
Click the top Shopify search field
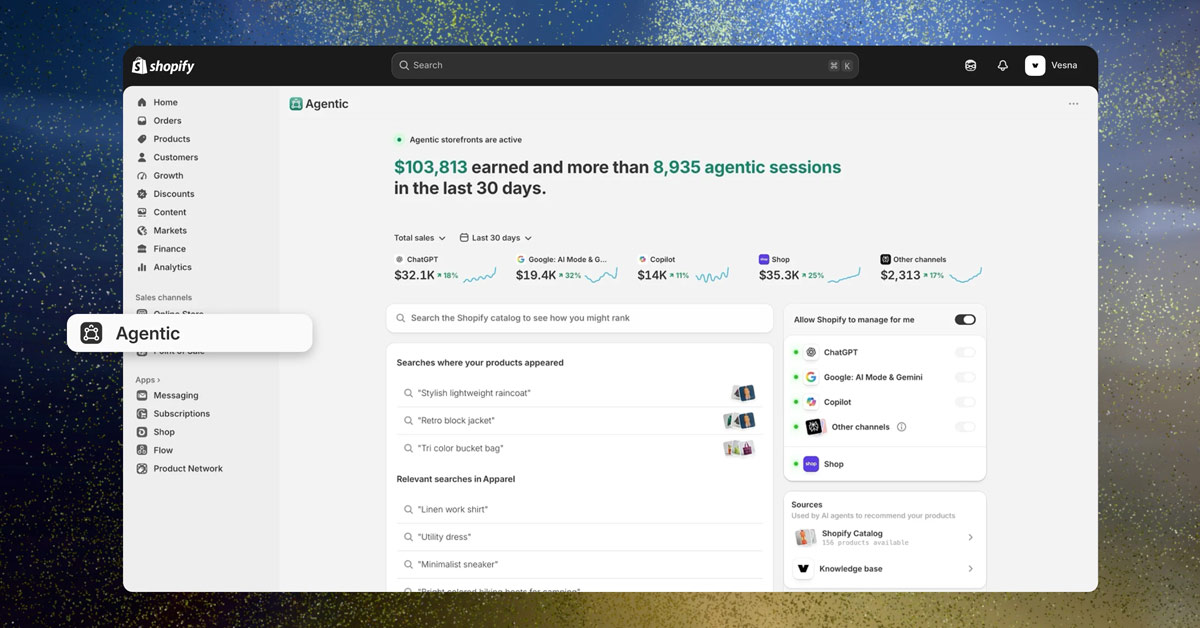coord(625,65)
